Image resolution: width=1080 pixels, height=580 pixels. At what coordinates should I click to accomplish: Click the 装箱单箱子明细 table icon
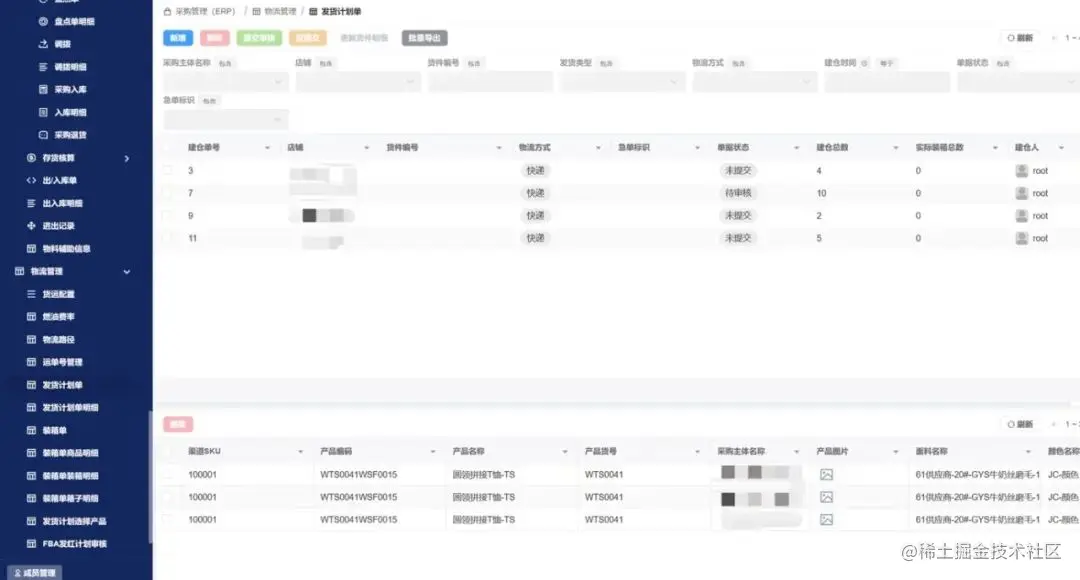click(31, 498)
